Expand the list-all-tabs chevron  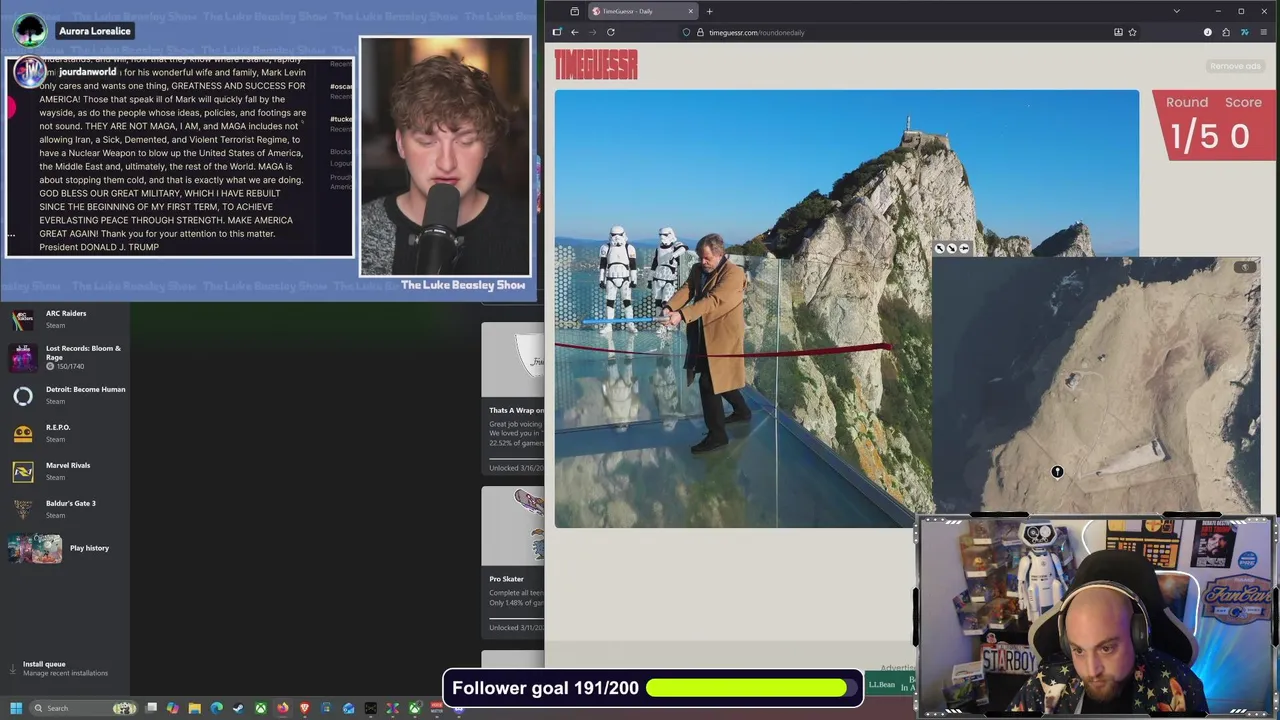pyautogui.click(x=1176, y=11)
